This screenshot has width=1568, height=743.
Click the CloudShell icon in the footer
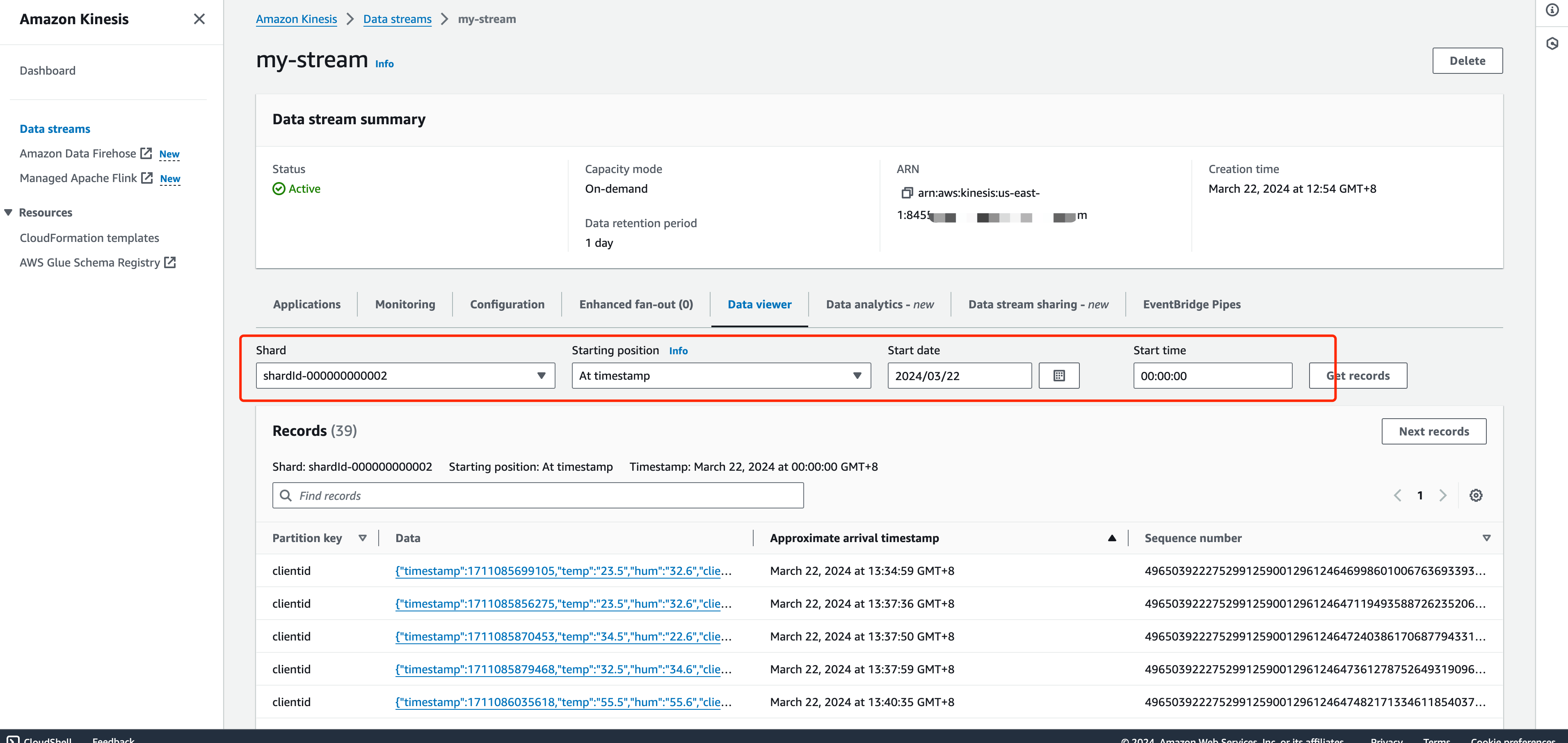pos(14,739)
